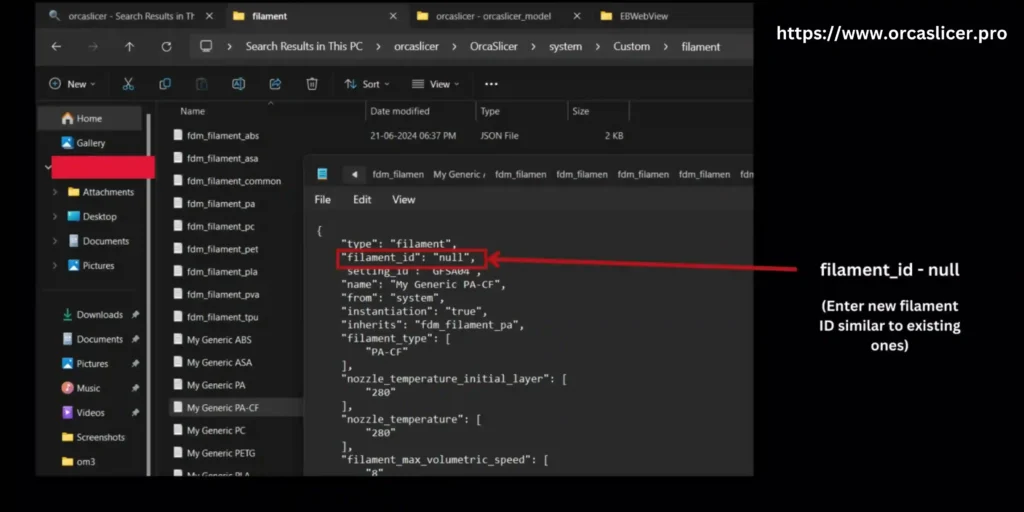Open Notepad File menu

coord(323,199)
